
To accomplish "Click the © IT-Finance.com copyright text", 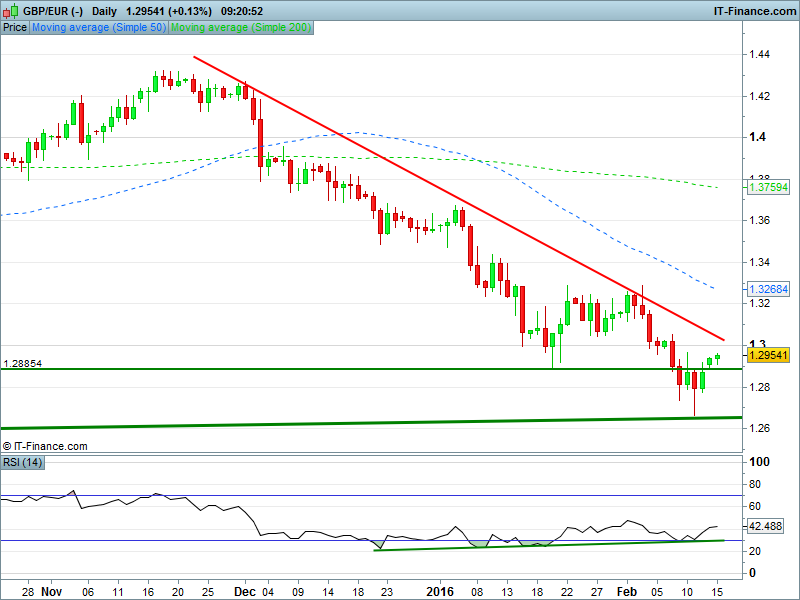I will click(x=45, y=446).
